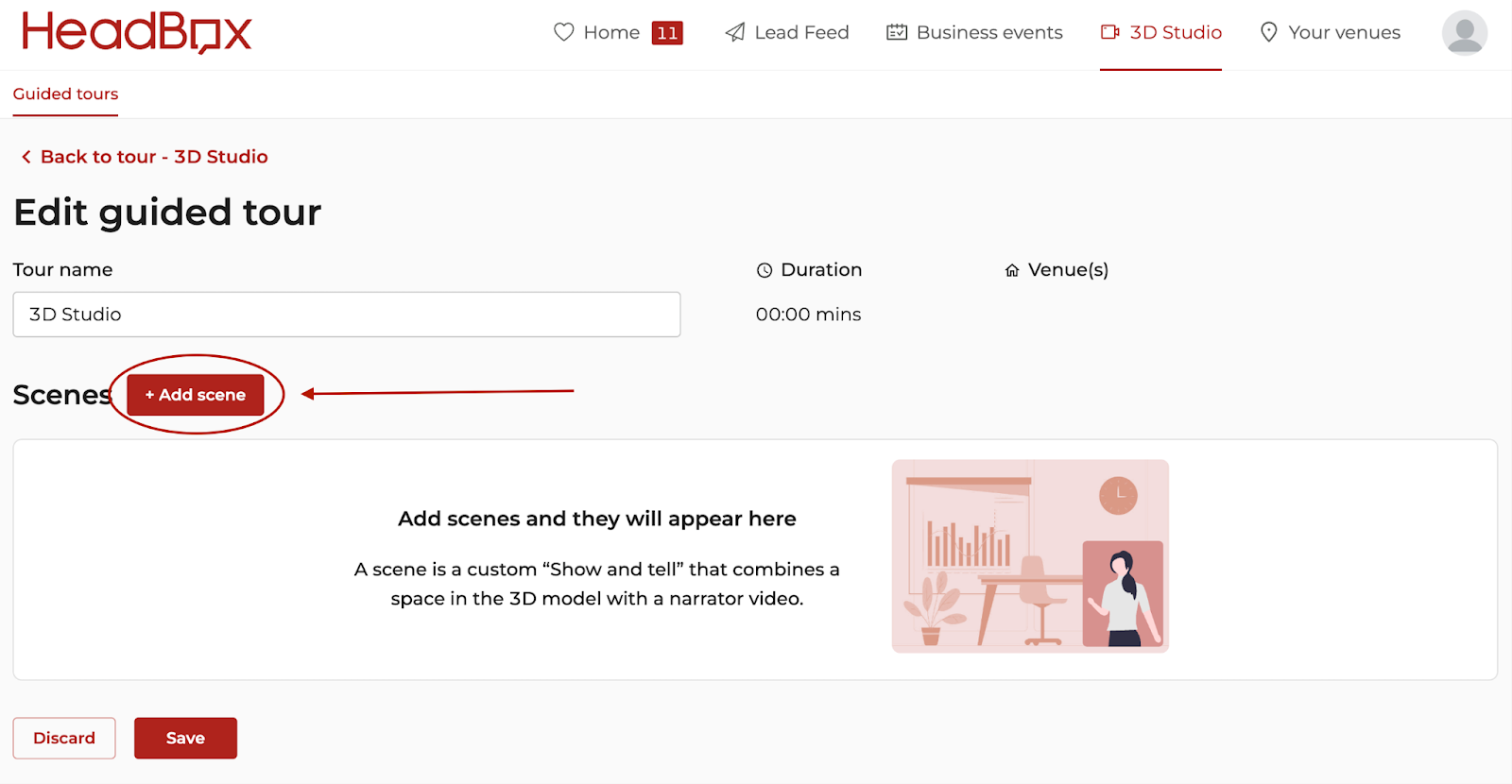Viewport: 1512px width, 784px height.
Task: Switch to the Guided tours tab
Action: click(x=65, y=94)
